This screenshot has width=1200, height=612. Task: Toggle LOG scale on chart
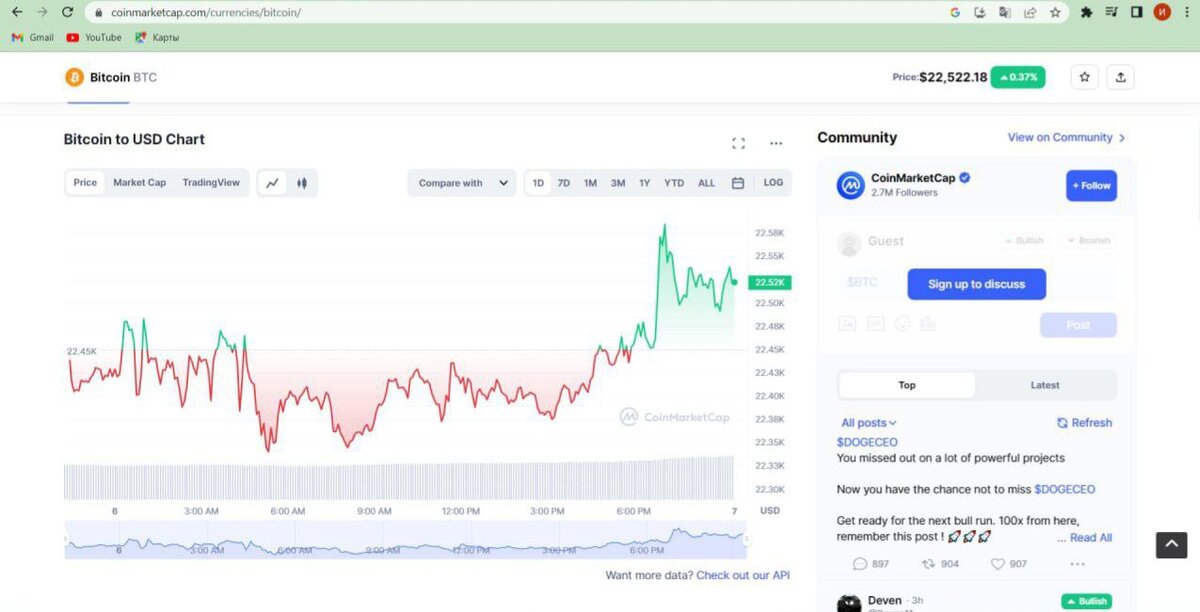[x=773, y=183]
